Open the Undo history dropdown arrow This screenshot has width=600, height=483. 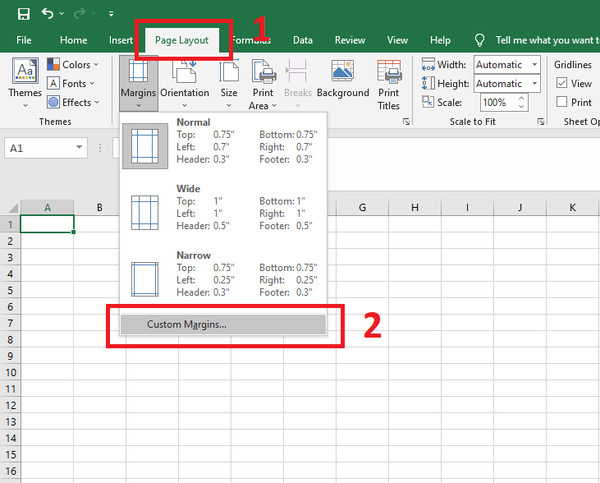[62, 14]
